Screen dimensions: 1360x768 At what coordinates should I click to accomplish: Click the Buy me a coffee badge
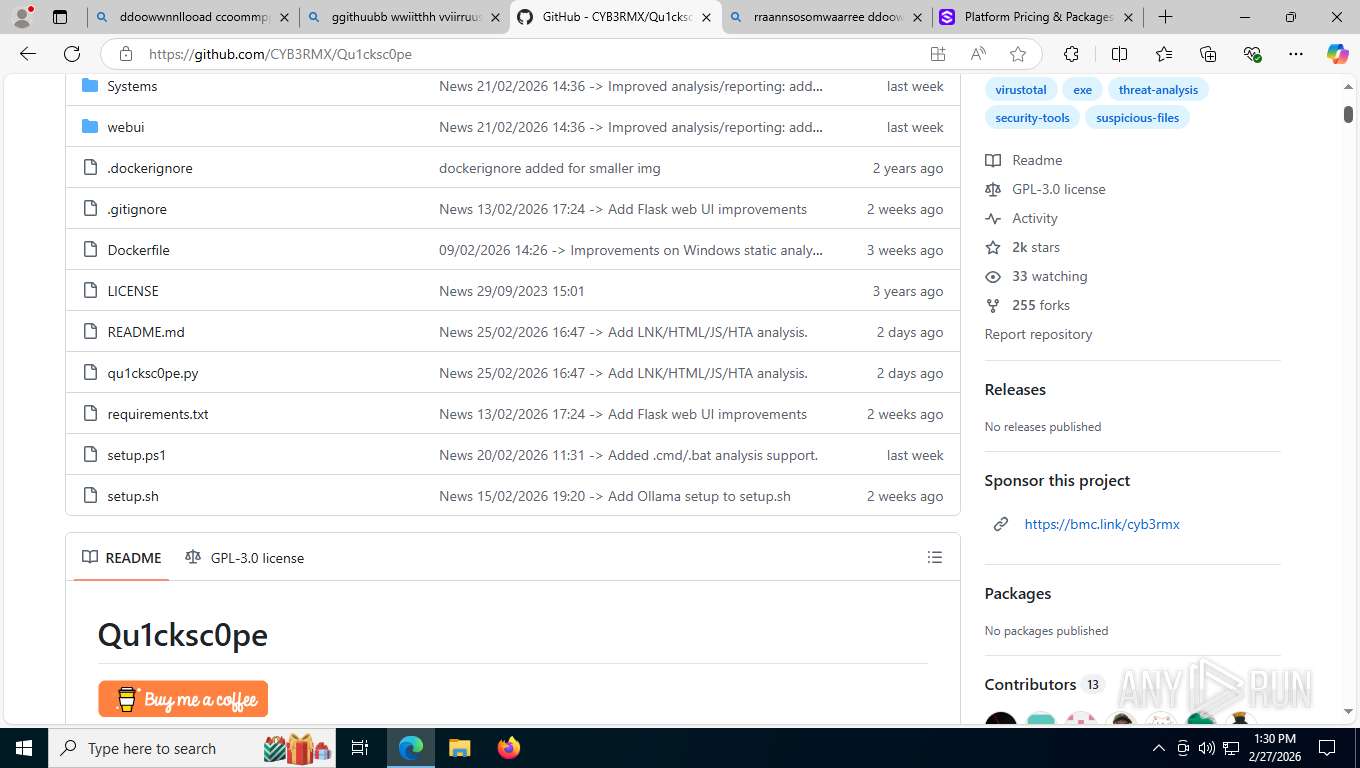click(183, 698)
